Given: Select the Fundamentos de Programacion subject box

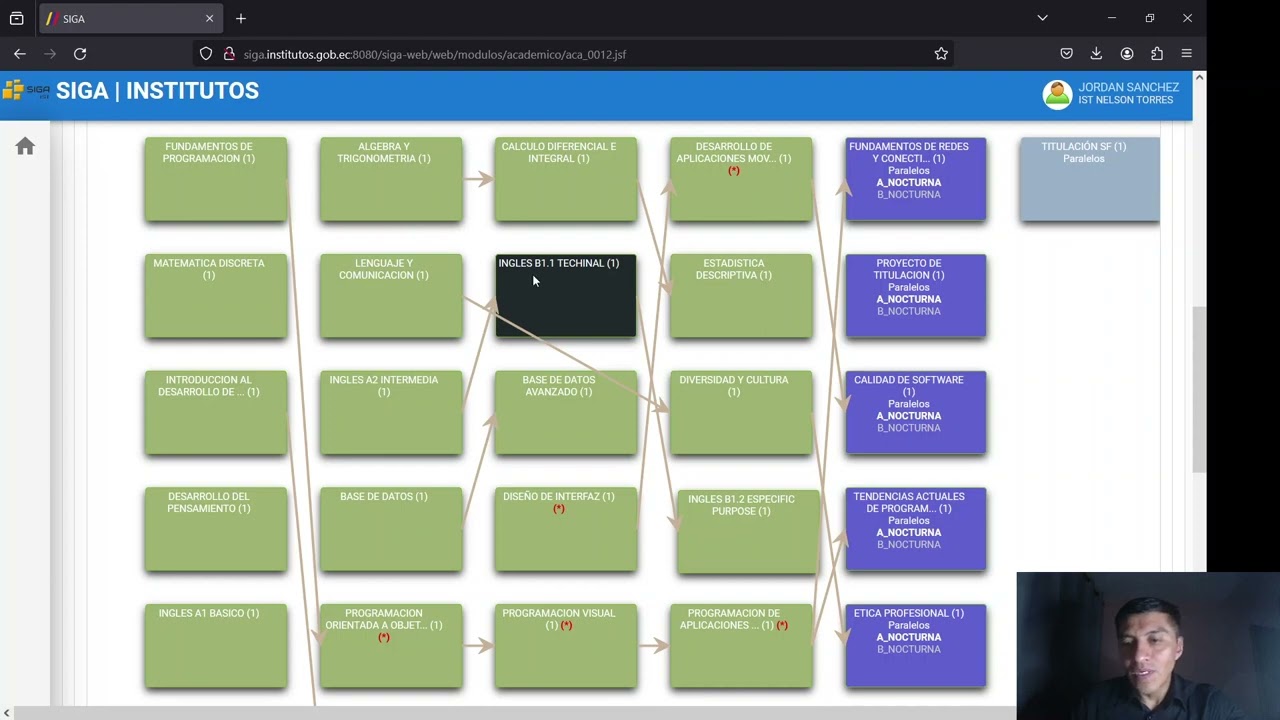Looking at the screenshot, I should (x=216, y=179).
